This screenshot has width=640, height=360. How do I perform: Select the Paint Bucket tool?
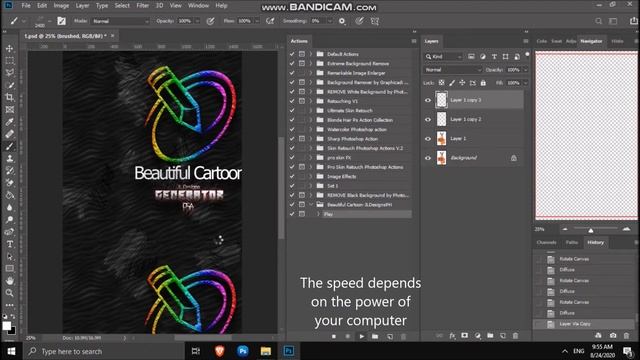point(9,196)
